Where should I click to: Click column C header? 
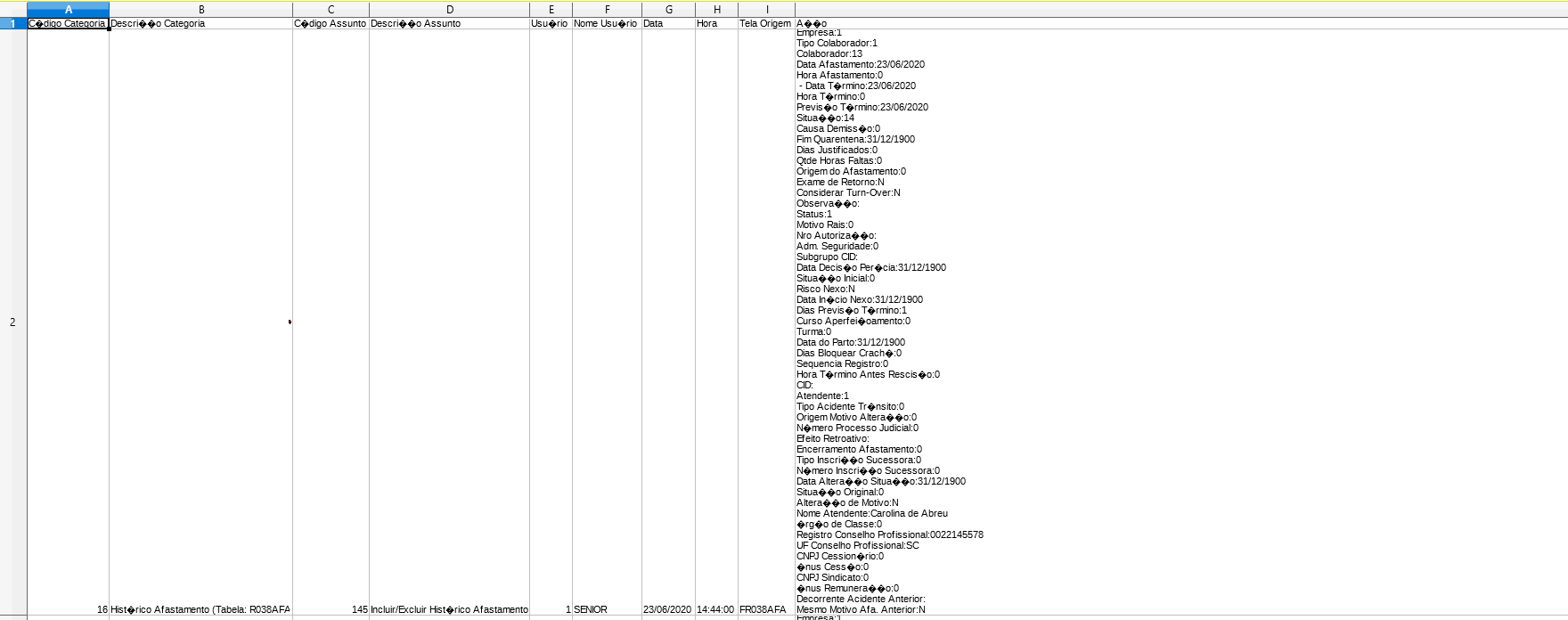tap(331, 10)
